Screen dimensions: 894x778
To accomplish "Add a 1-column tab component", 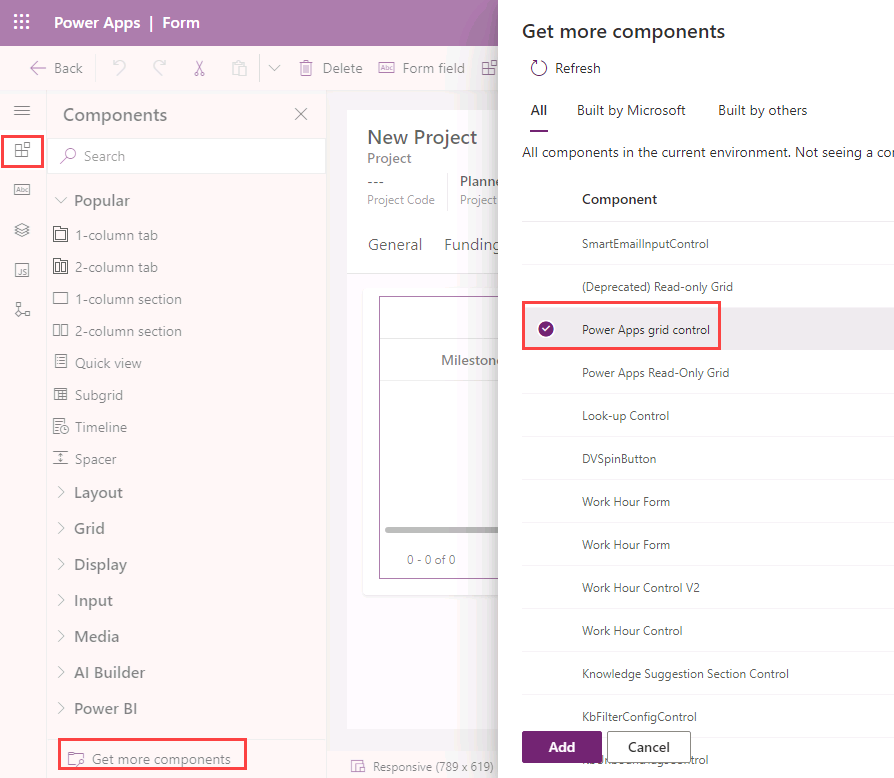I will [105, 235].
